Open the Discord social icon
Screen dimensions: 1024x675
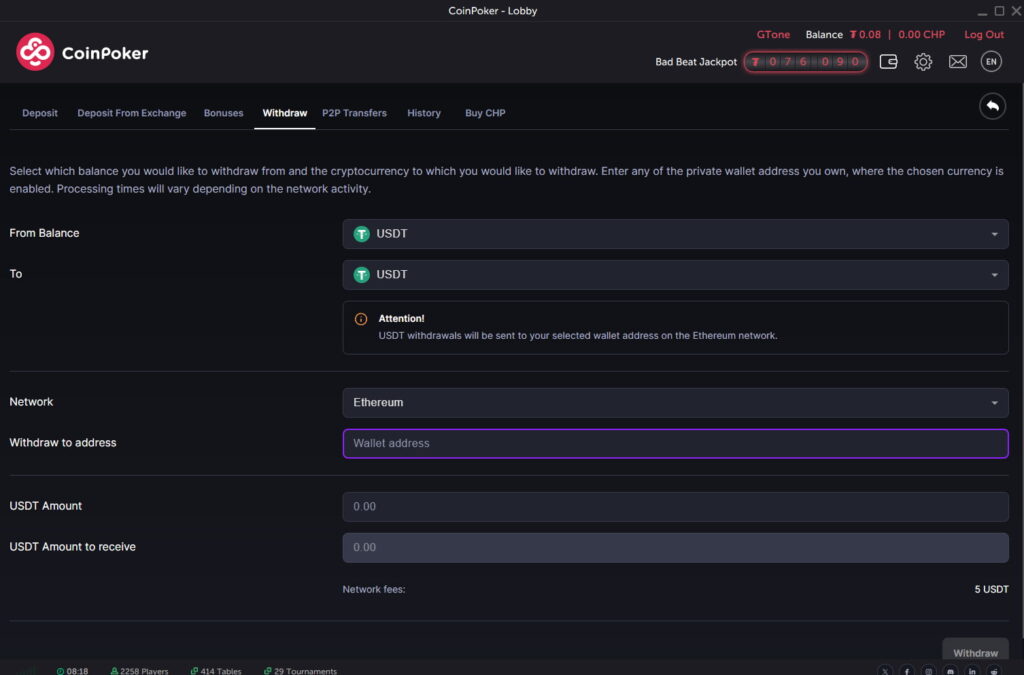tap(950, 670)
